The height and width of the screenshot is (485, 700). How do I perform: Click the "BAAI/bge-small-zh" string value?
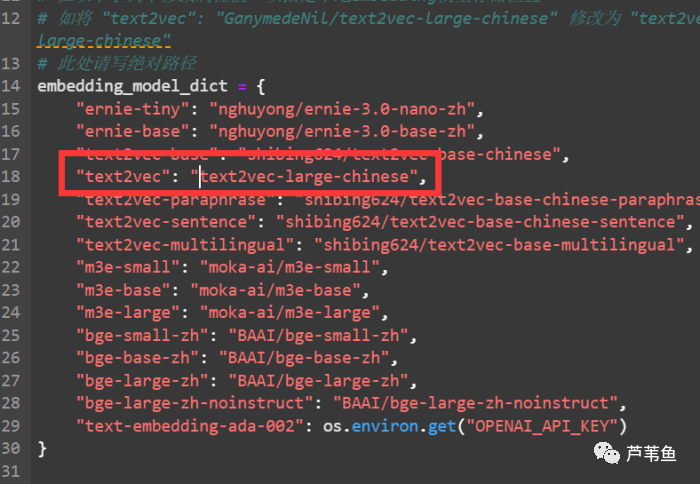(x=318, y=335)
